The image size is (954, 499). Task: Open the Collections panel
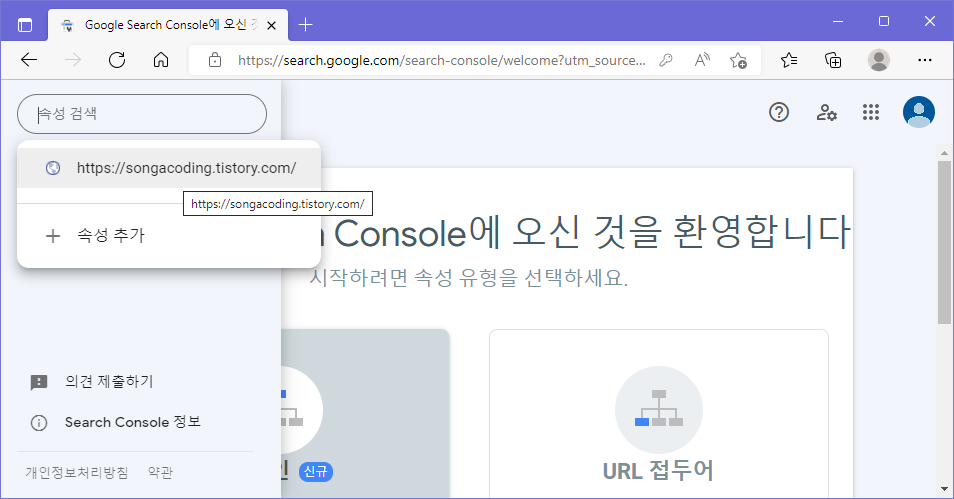833,60
